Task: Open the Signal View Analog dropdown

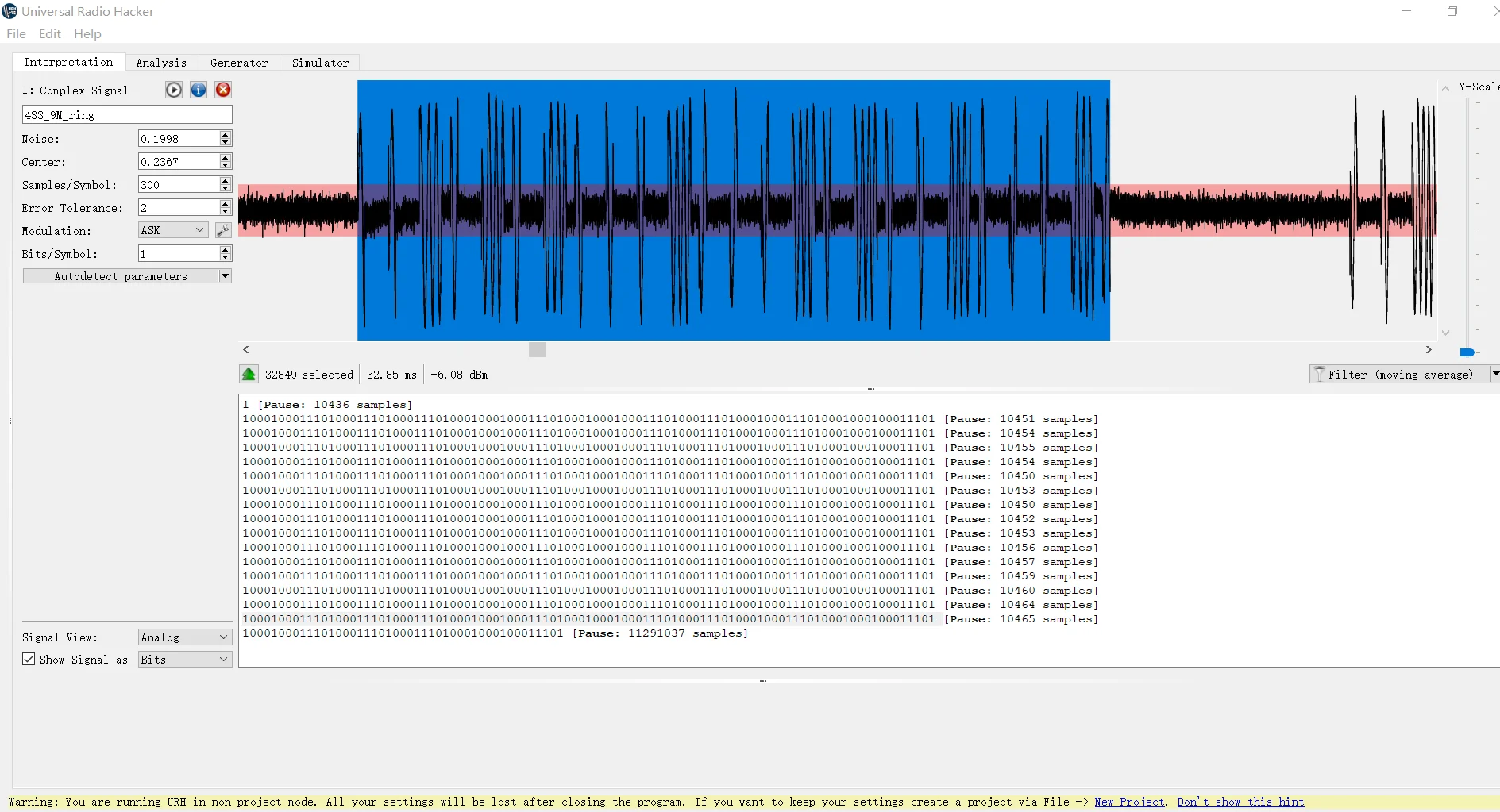Action: tap(184, 637)
